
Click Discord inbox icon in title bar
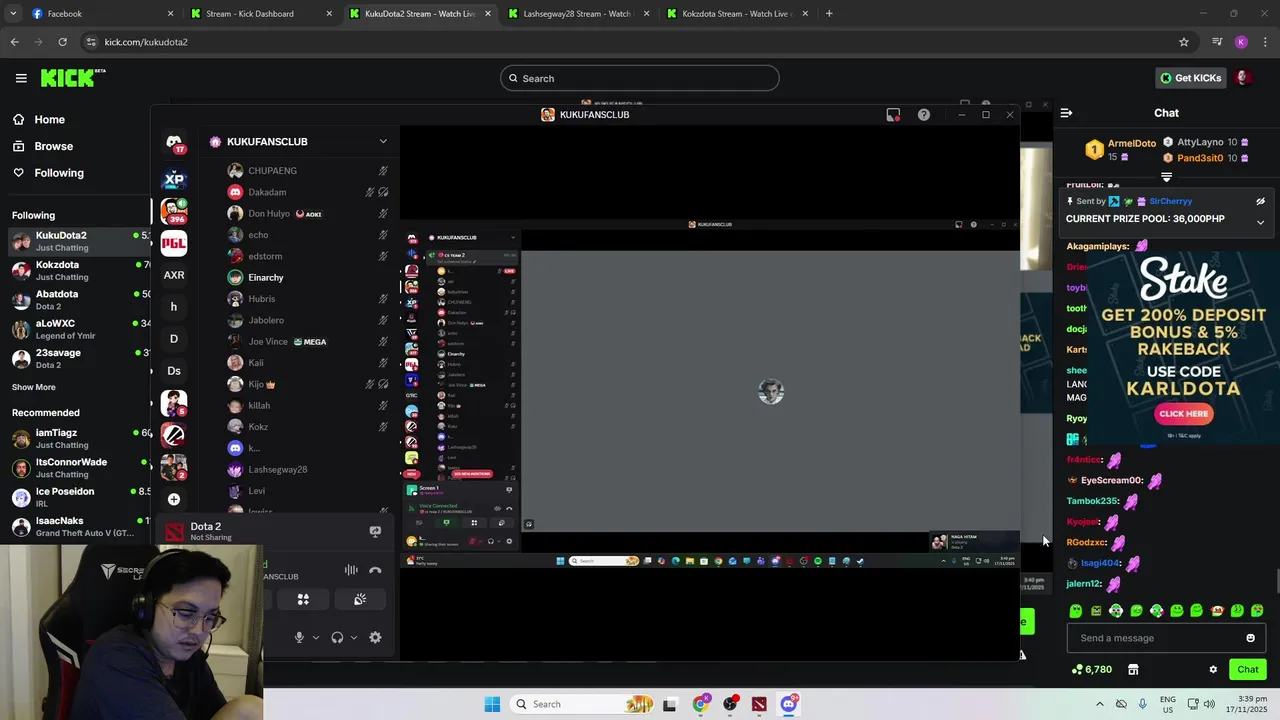[x=893, y=115]
